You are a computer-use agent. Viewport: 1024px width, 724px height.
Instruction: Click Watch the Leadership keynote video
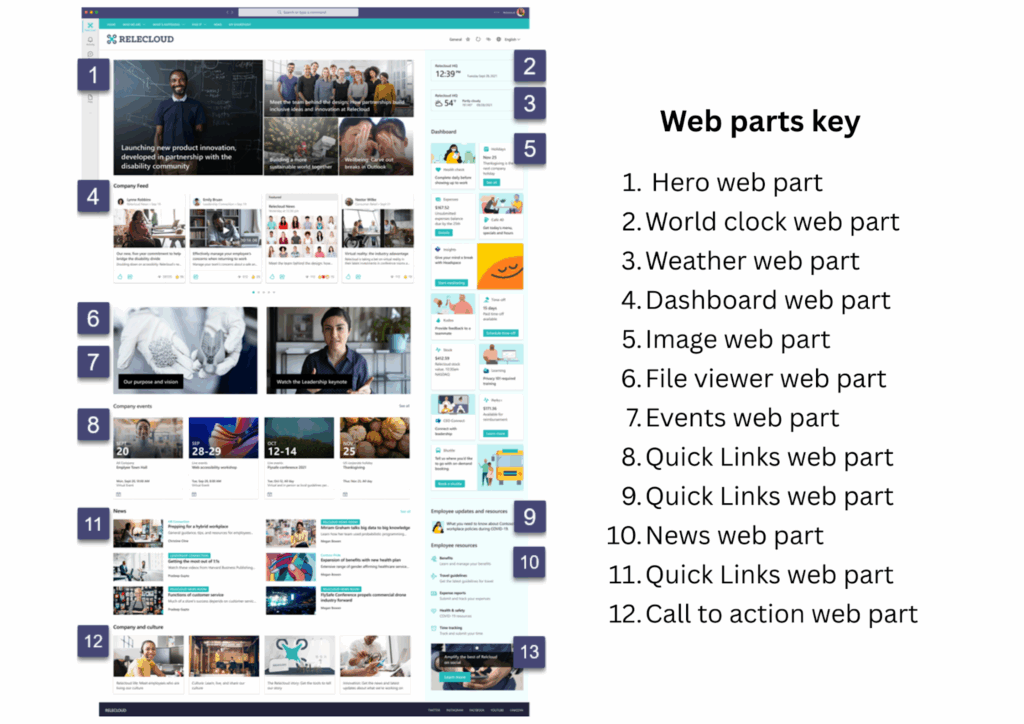coord(338,351)
